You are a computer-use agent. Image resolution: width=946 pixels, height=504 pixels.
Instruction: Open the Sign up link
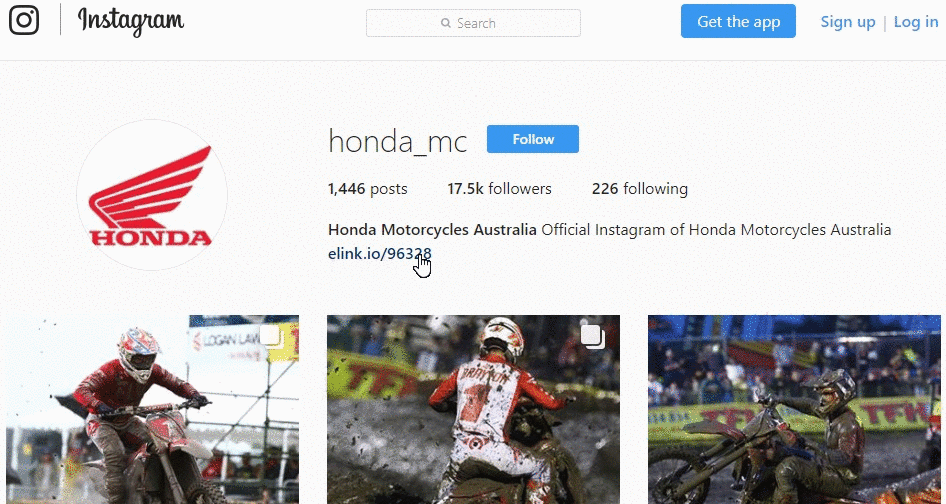click(x=848, y=22)
